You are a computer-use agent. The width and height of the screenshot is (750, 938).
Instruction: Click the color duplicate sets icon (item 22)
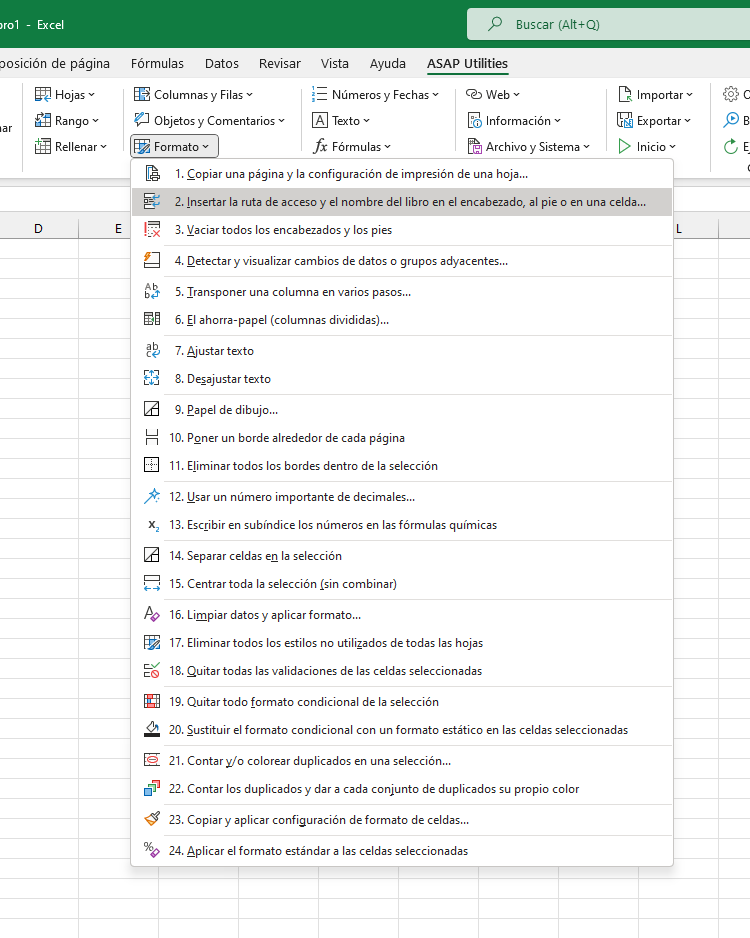pos(152,788)
